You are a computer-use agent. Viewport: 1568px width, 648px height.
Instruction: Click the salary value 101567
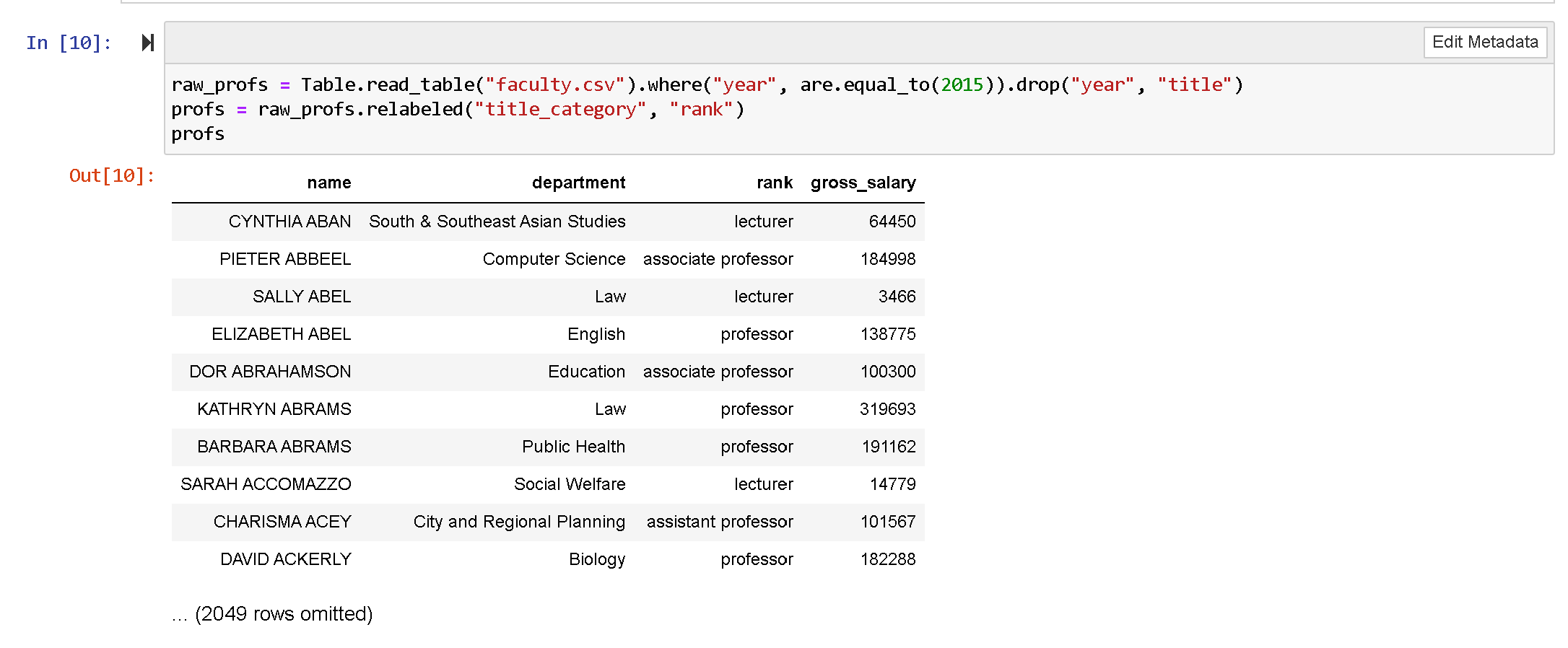click(x=888, y=522)
